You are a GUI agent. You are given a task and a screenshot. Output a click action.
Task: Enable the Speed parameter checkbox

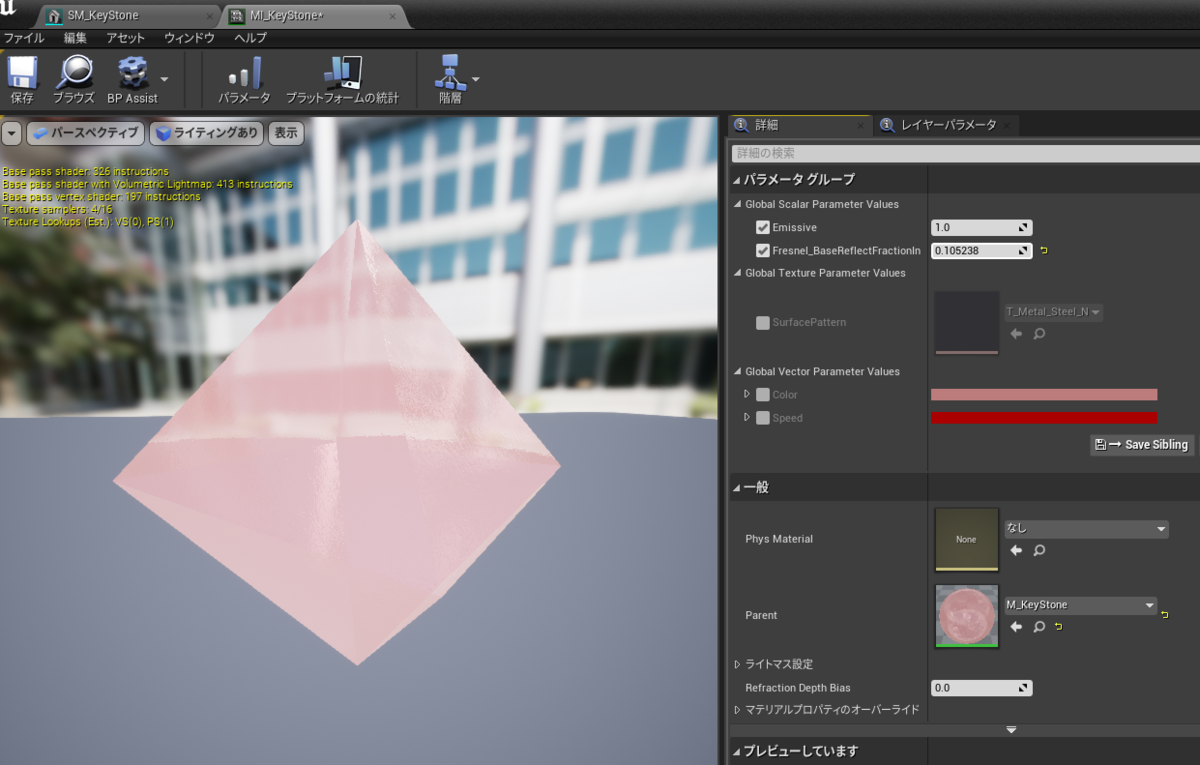tap(763, 418)
